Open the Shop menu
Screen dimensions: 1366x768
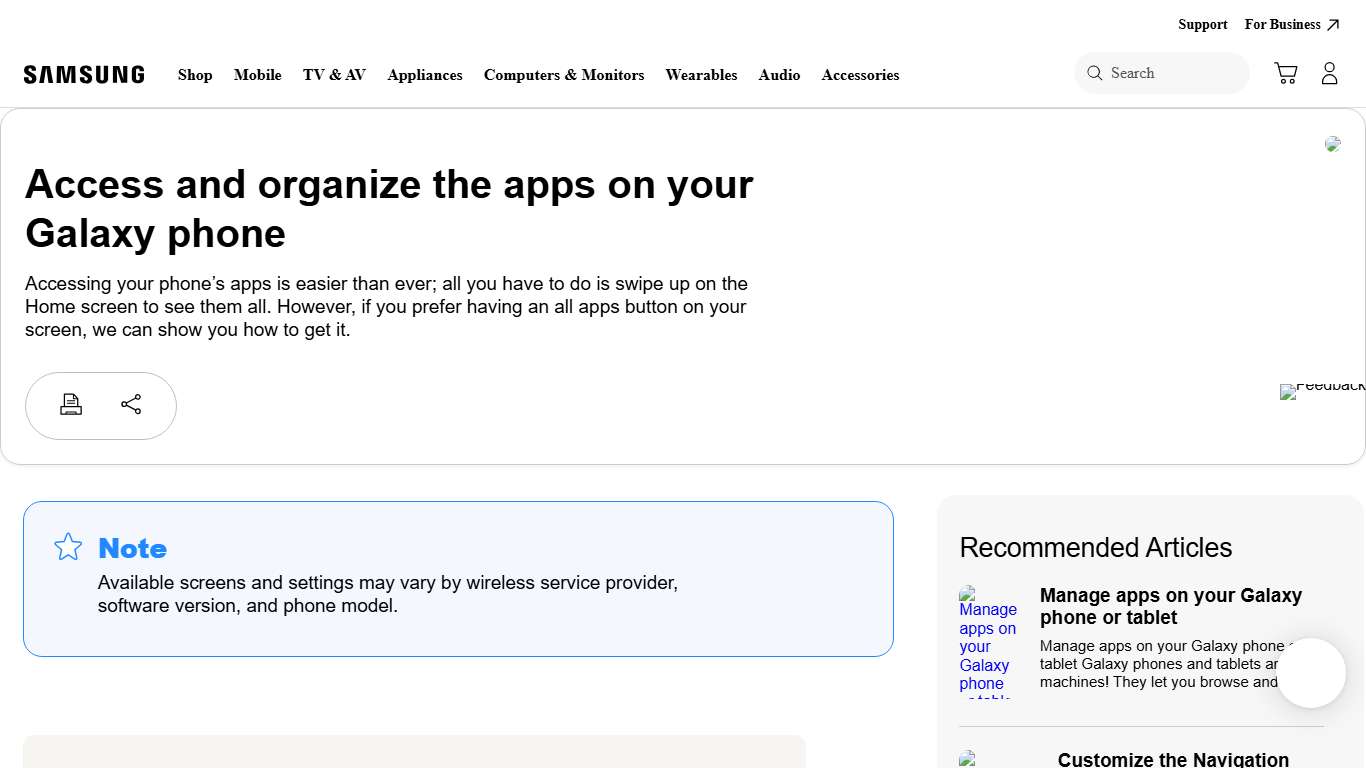tap(195, 75)
